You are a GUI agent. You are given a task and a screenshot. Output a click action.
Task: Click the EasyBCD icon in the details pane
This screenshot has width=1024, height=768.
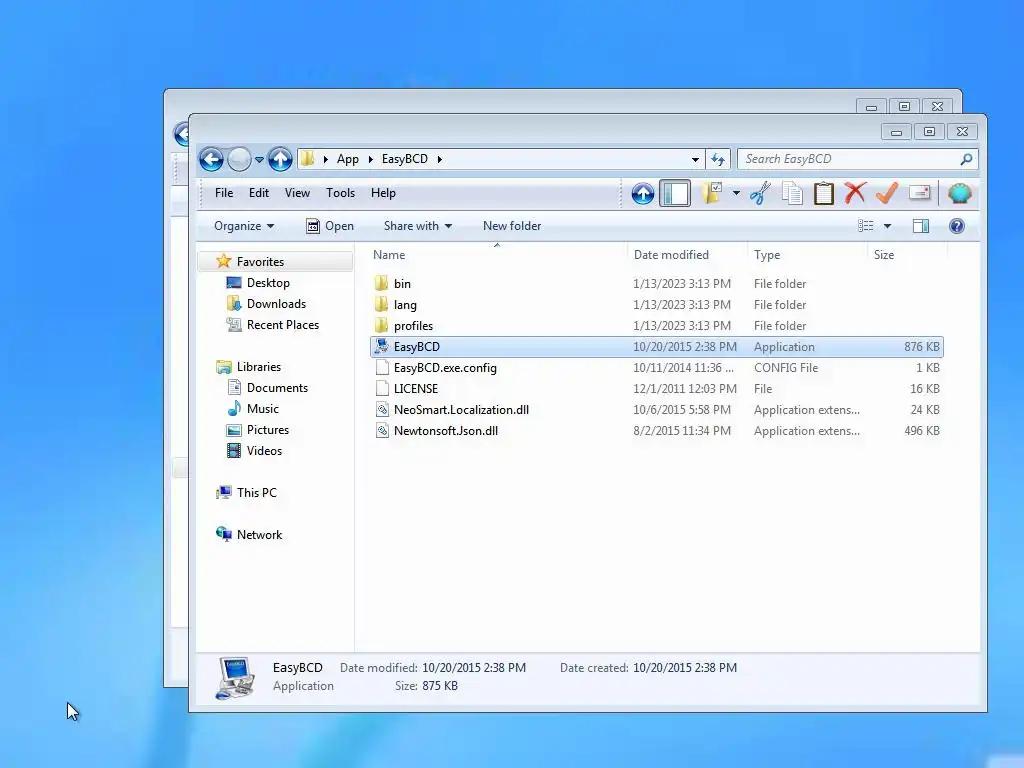pos(234,678)
